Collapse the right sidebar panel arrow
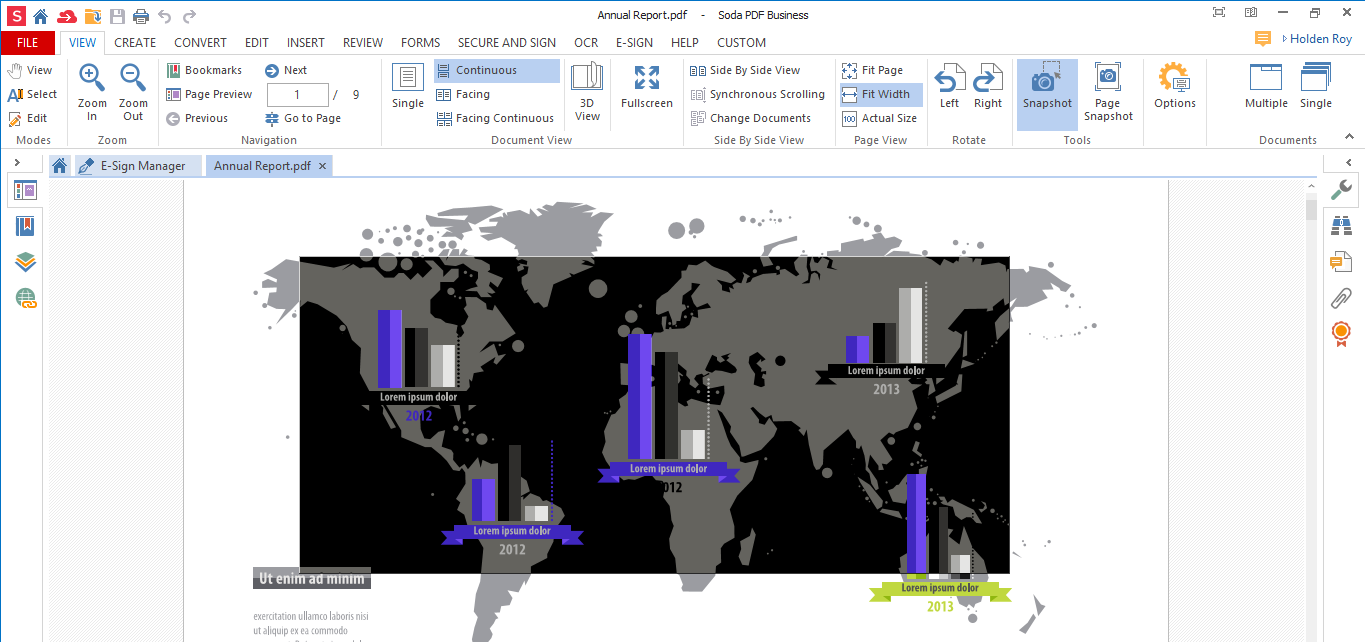Viewport: 1365px width, 642px height. (1348, 163)
